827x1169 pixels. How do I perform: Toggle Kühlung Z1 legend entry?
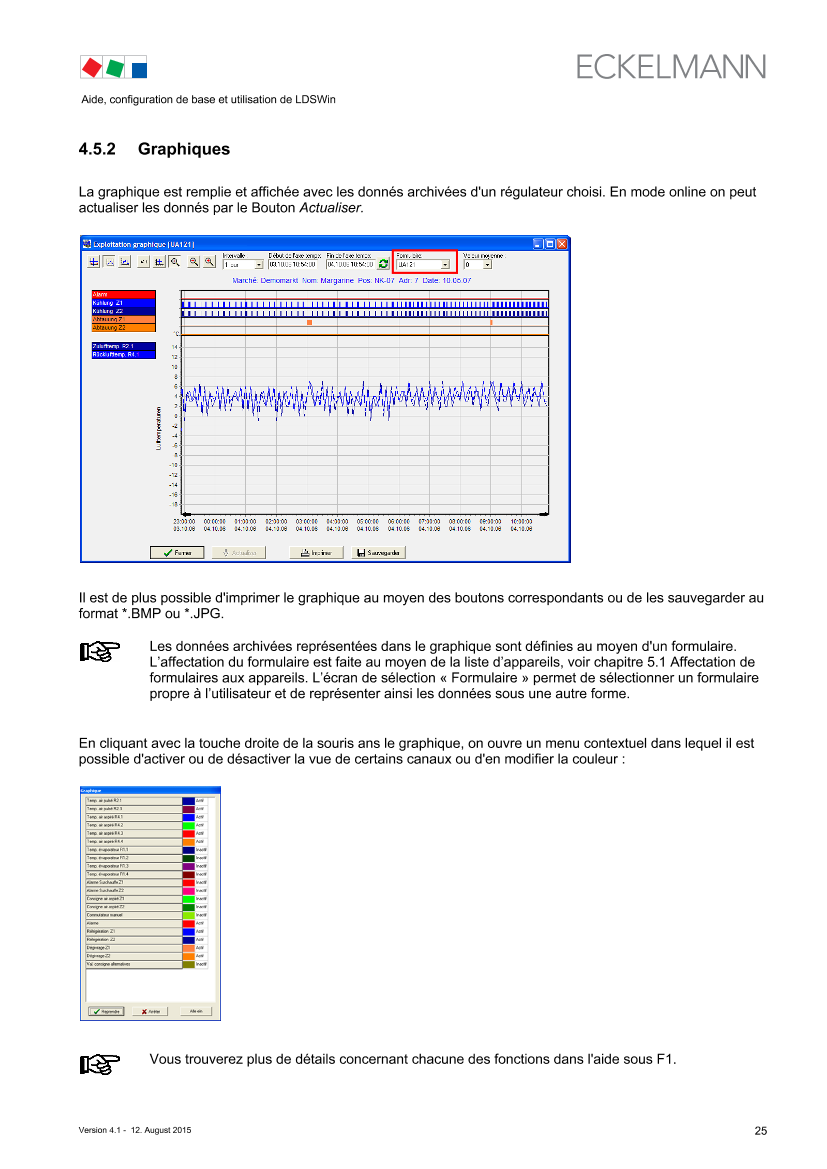tap(118, 302)
